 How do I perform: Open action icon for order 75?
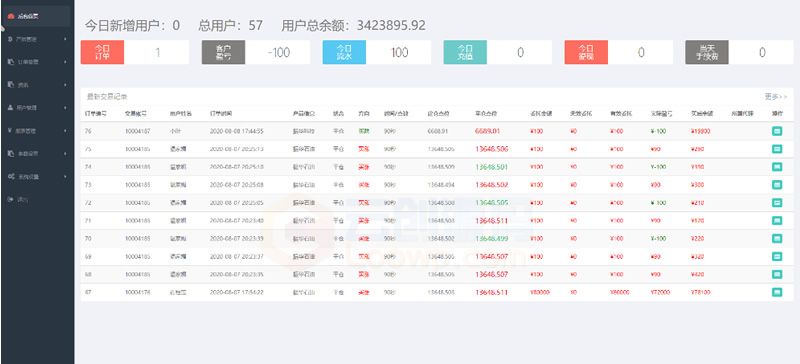tap(777, 149)
